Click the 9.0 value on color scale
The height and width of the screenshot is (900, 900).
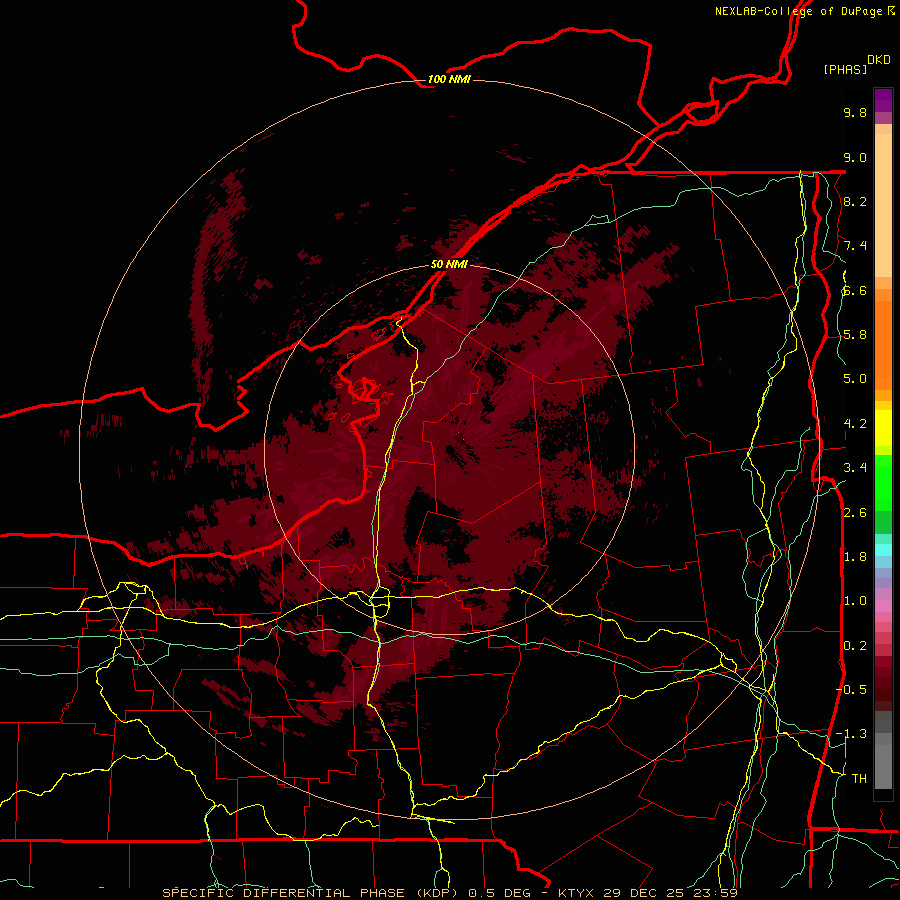[855, 157]
